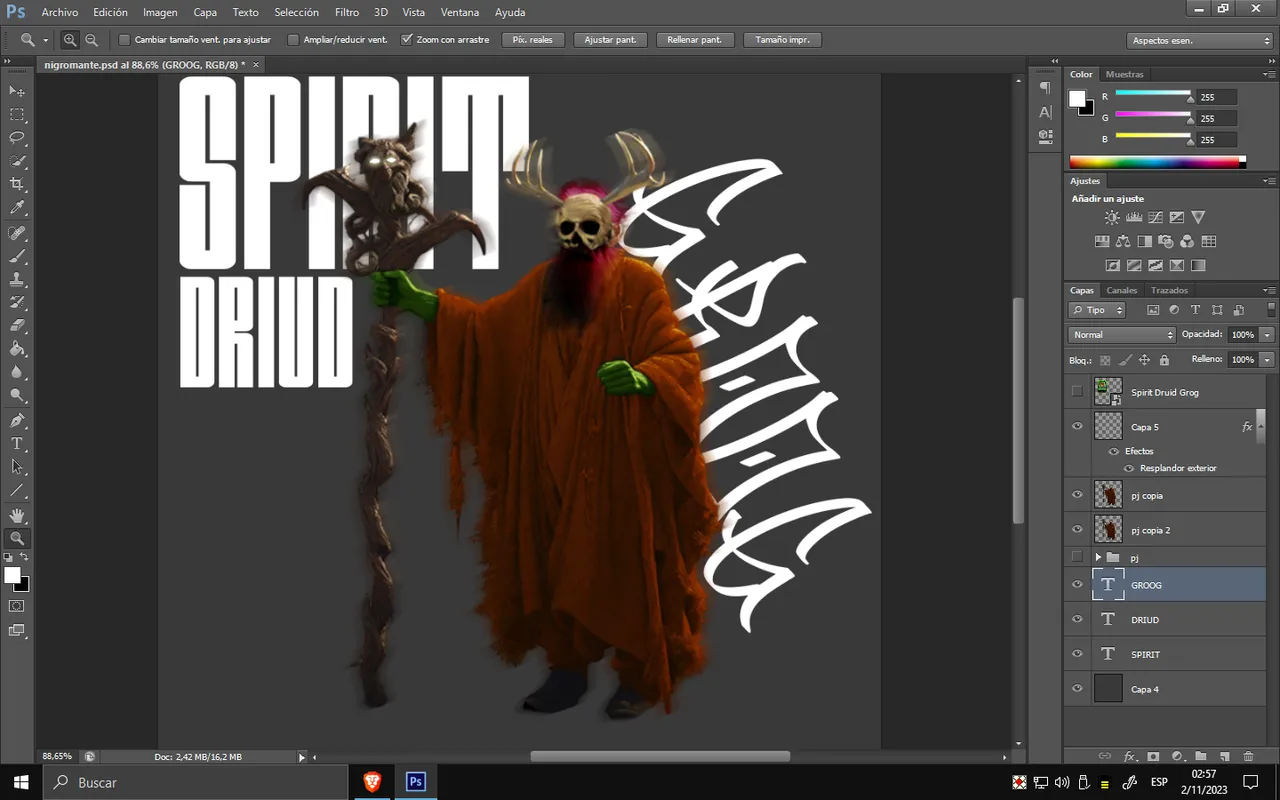The height and width of the screenshot is (800, 1280).
Task: Open the Ajustes panel flyout menu
Action: coord(1269,181)
